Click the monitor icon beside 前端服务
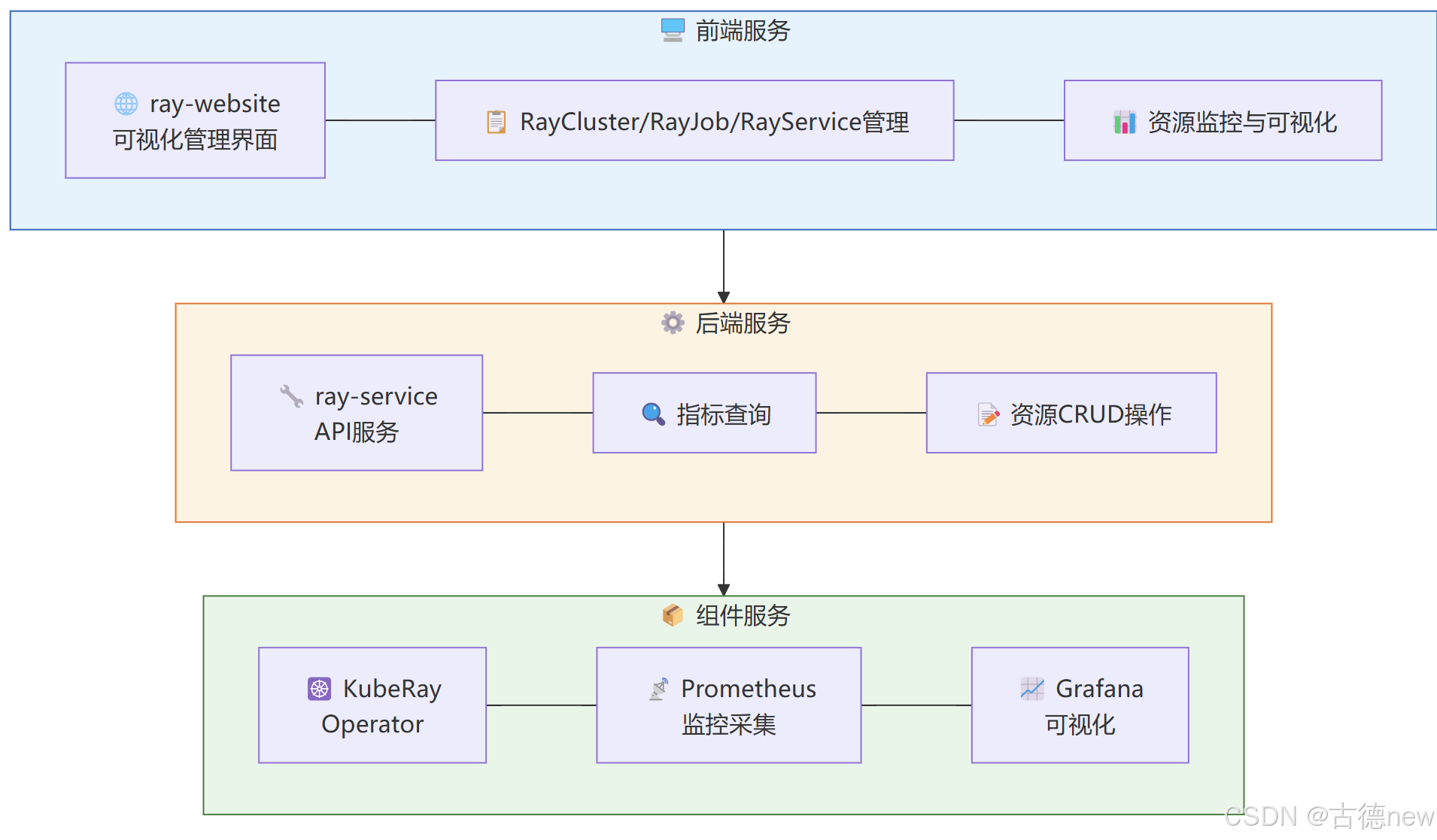 [x=673, y=30]
